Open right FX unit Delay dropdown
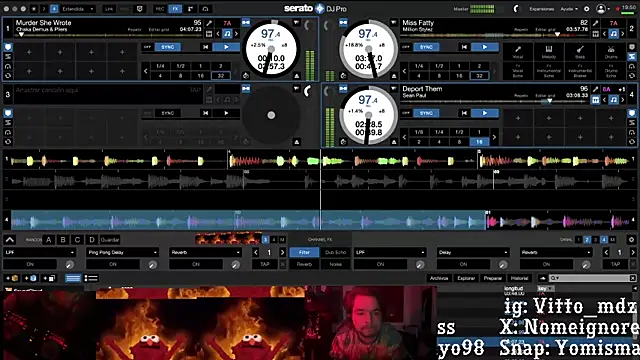 tap(473, 253)
